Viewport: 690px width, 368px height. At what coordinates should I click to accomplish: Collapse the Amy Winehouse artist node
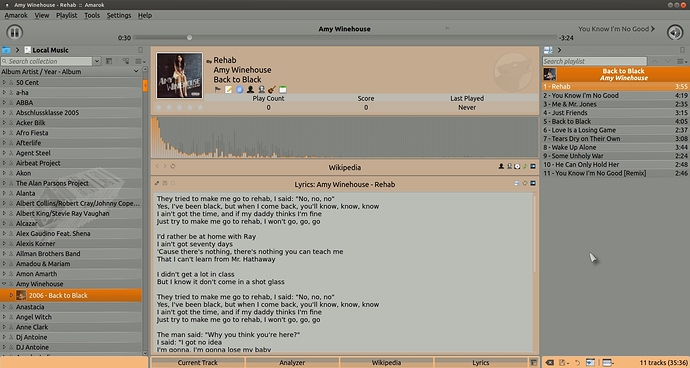(x=4, y=284)
